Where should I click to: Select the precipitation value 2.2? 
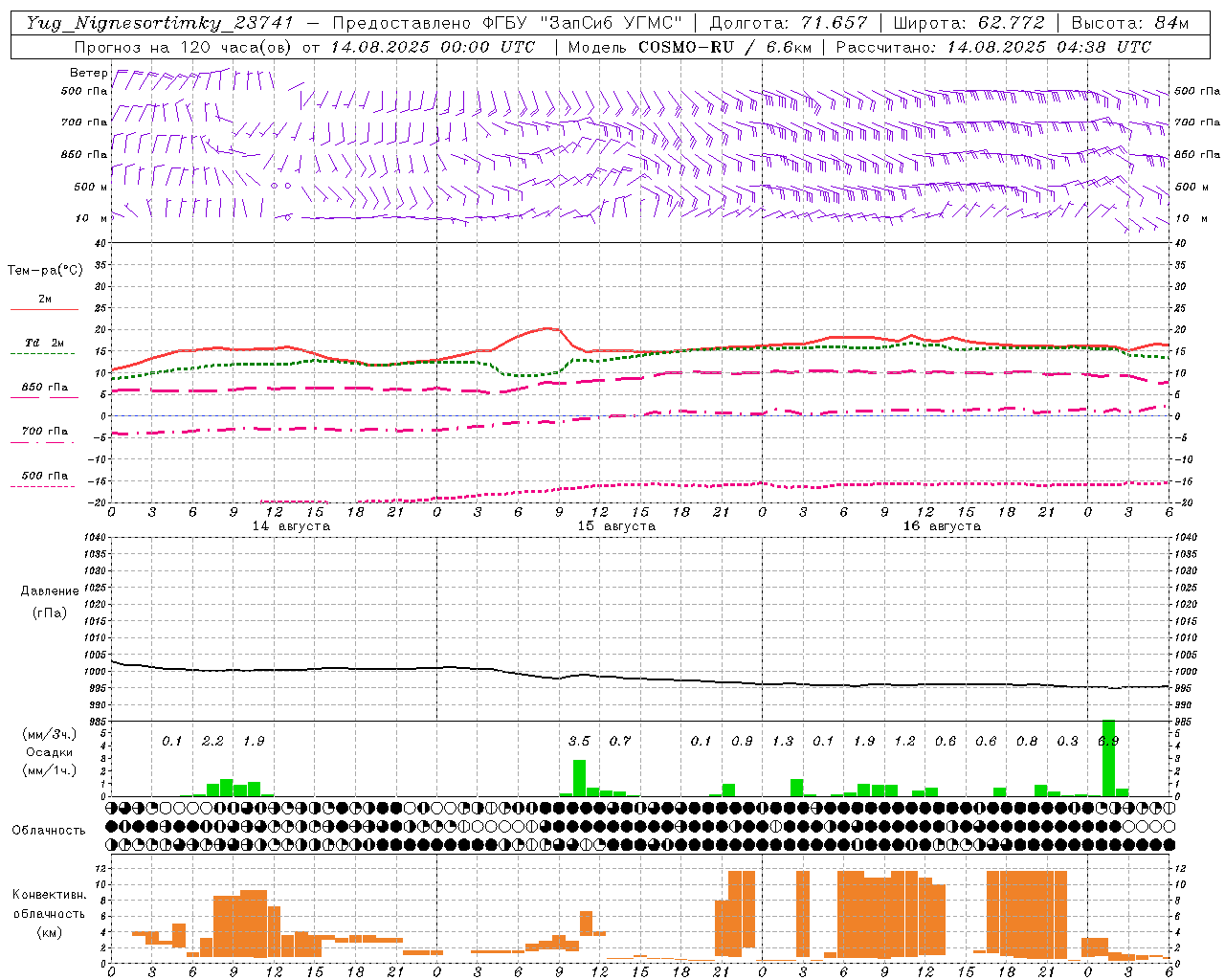[212, 742]
